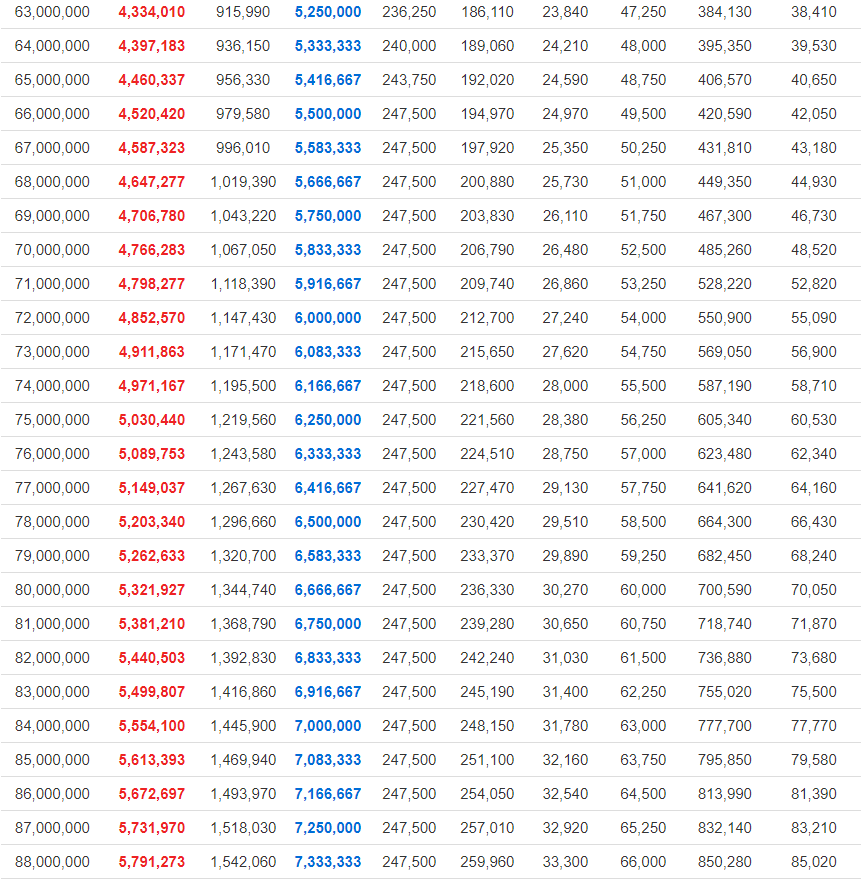Click the cell 528,220
The width and height of the screenshot is (864, 882).
pyautogui.click(x=724, y=284)
